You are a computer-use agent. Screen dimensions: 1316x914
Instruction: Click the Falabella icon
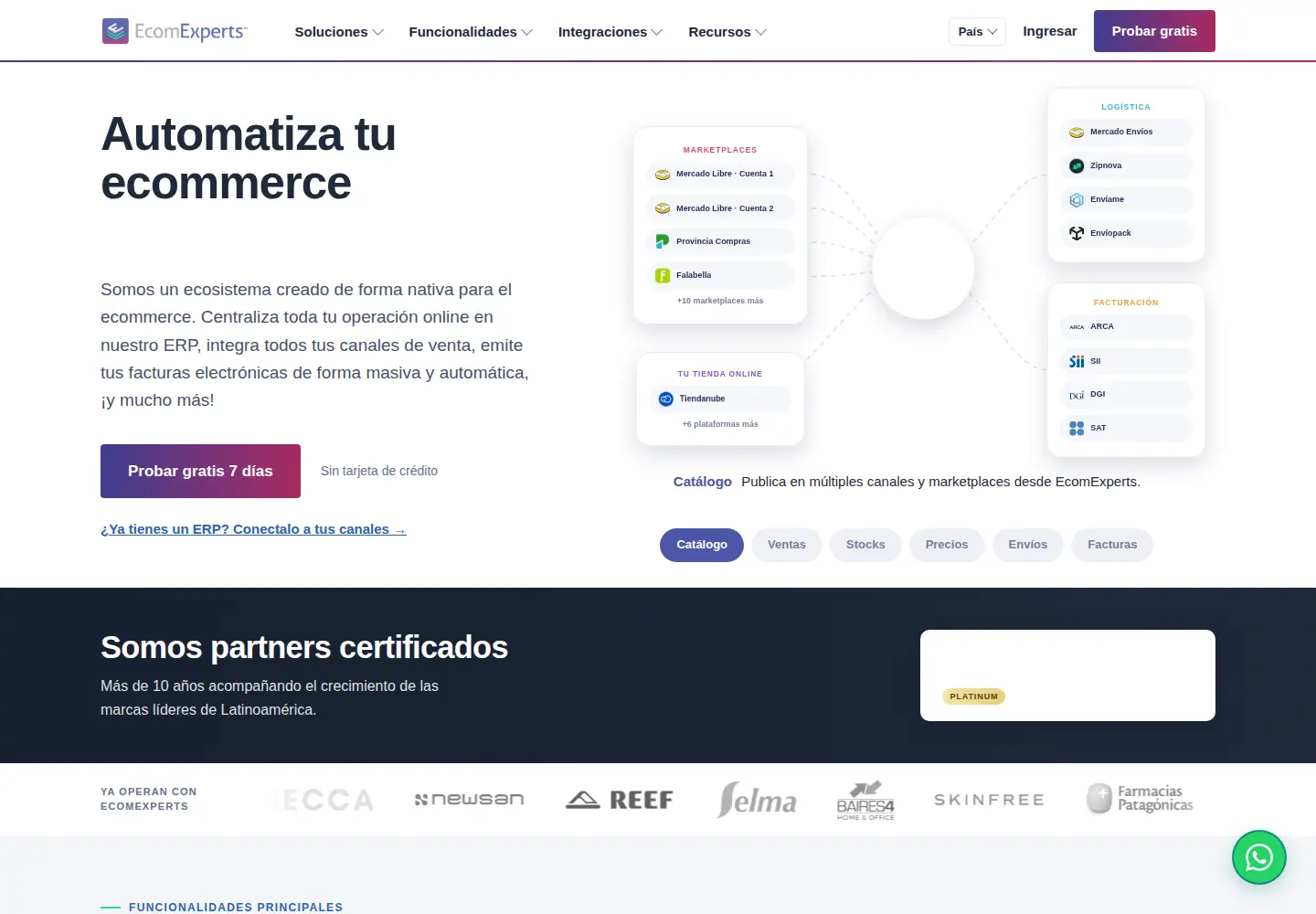[x=663, y=275]
